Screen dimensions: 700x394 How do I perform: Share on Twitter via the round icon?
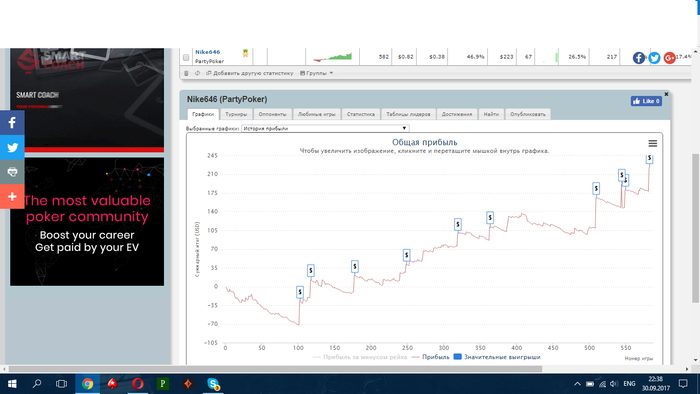pyautogui.click(x=654, y=58)
